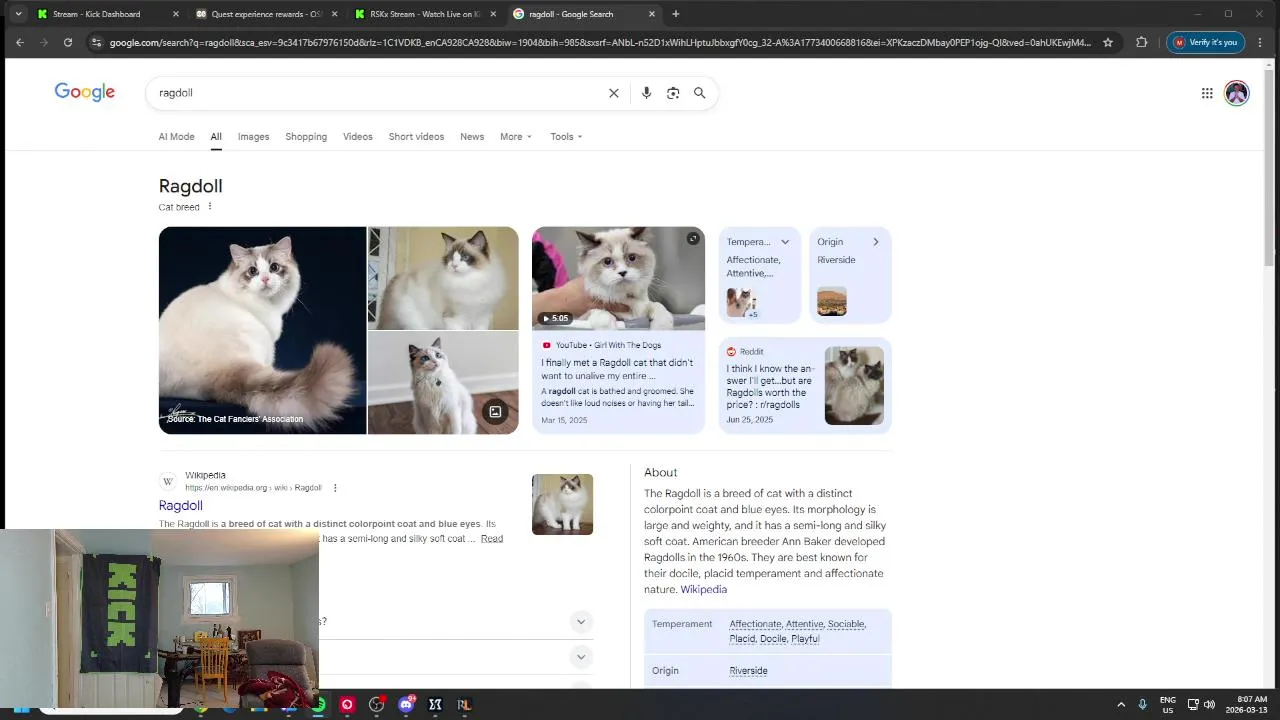
Task: Open the Google account profile avatar
Action: 1237,93
